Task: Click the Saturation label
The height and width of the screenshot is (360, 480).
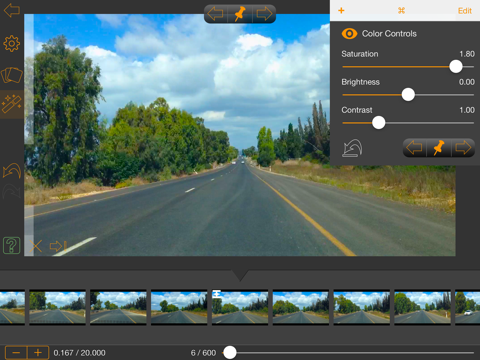Action: click(x=360, y=54)
